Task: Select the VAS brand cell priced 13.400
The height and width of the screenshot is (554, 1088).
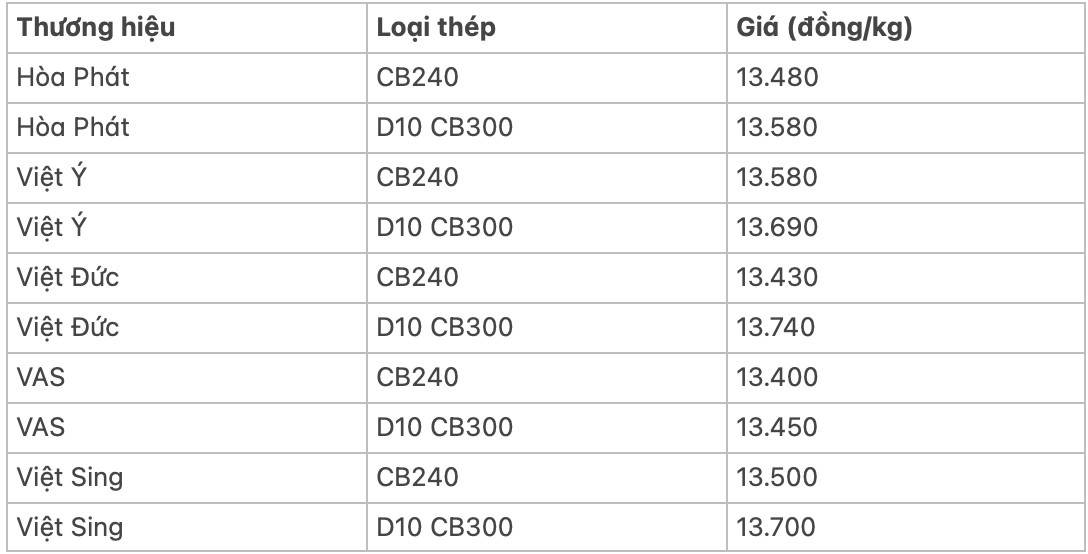Action: (x=42, y=378)
